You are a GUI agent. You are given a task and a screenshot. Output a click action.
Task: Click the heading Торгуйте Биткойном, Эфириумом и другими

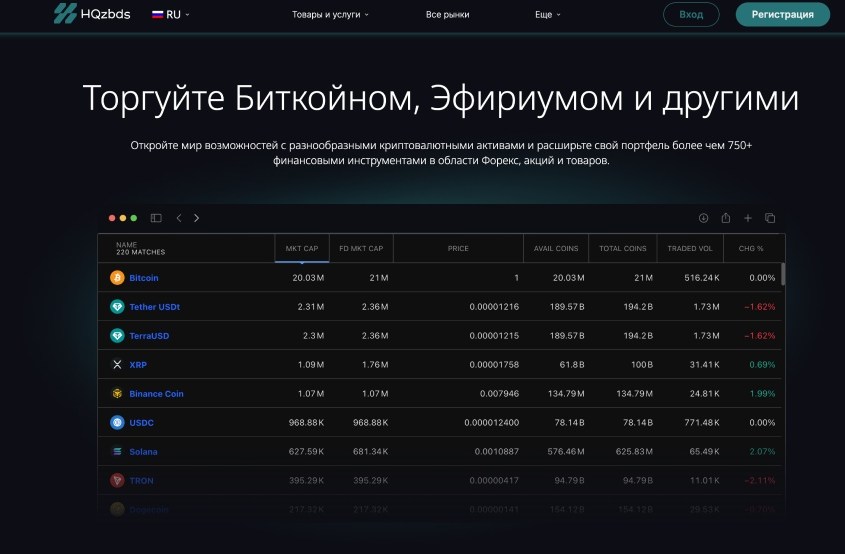[441, 99]
